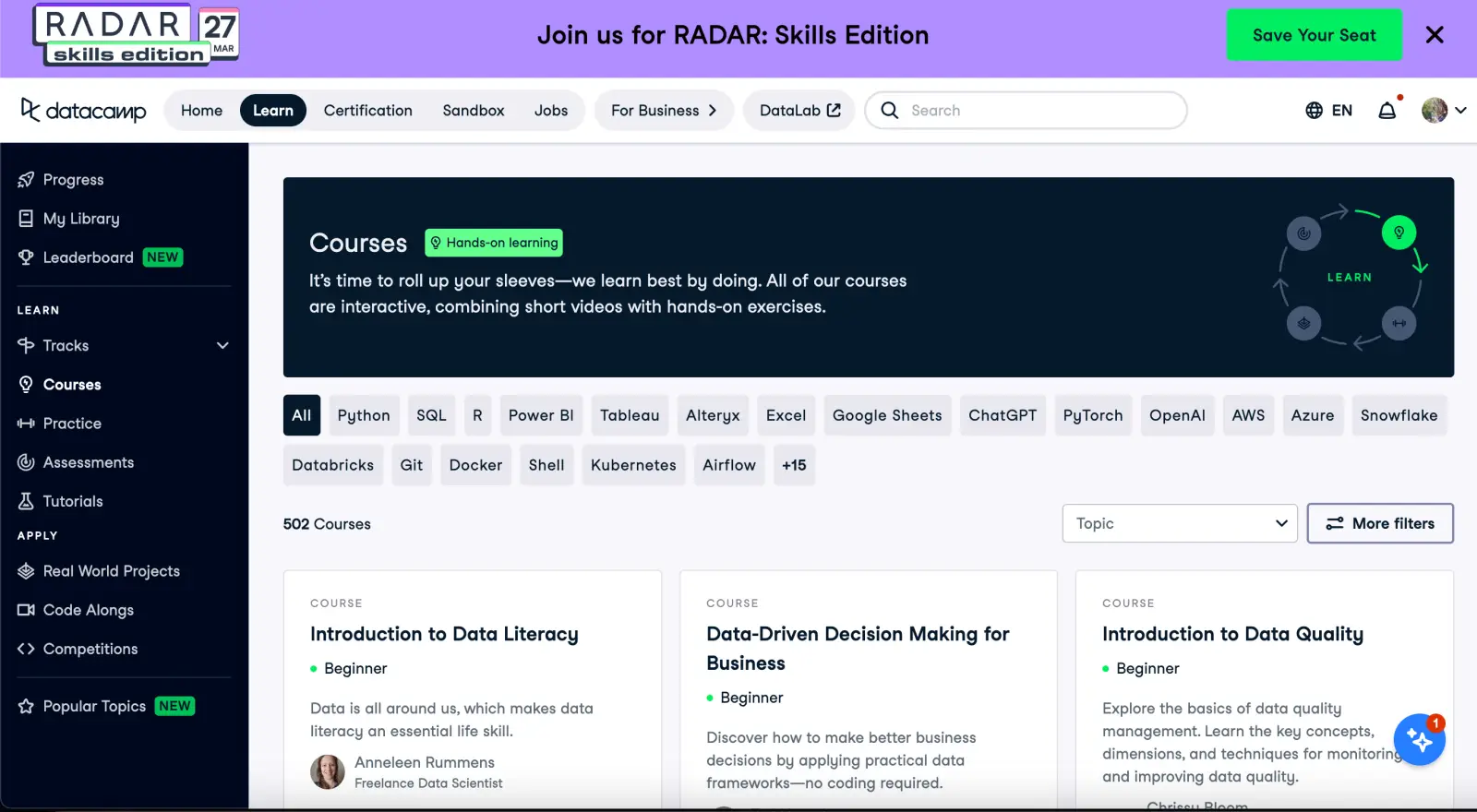Filter courses by Google Sheets
The image size is (1477, 812).
point(887,415)
